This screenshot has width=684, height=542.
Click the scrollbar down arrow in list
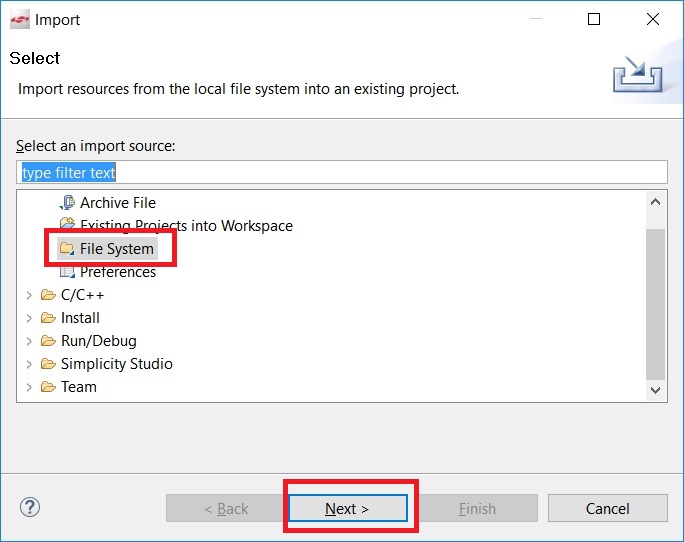[x=655, y=390]
